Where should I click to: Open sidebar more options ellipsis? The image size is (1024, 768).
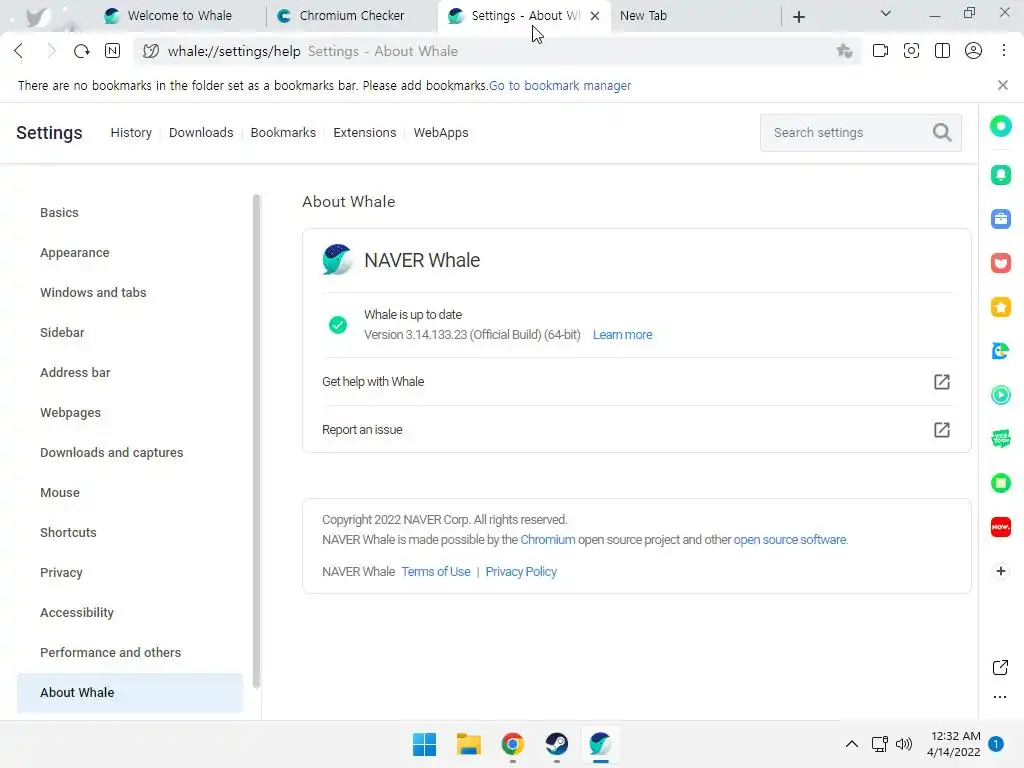(1000, 697)
